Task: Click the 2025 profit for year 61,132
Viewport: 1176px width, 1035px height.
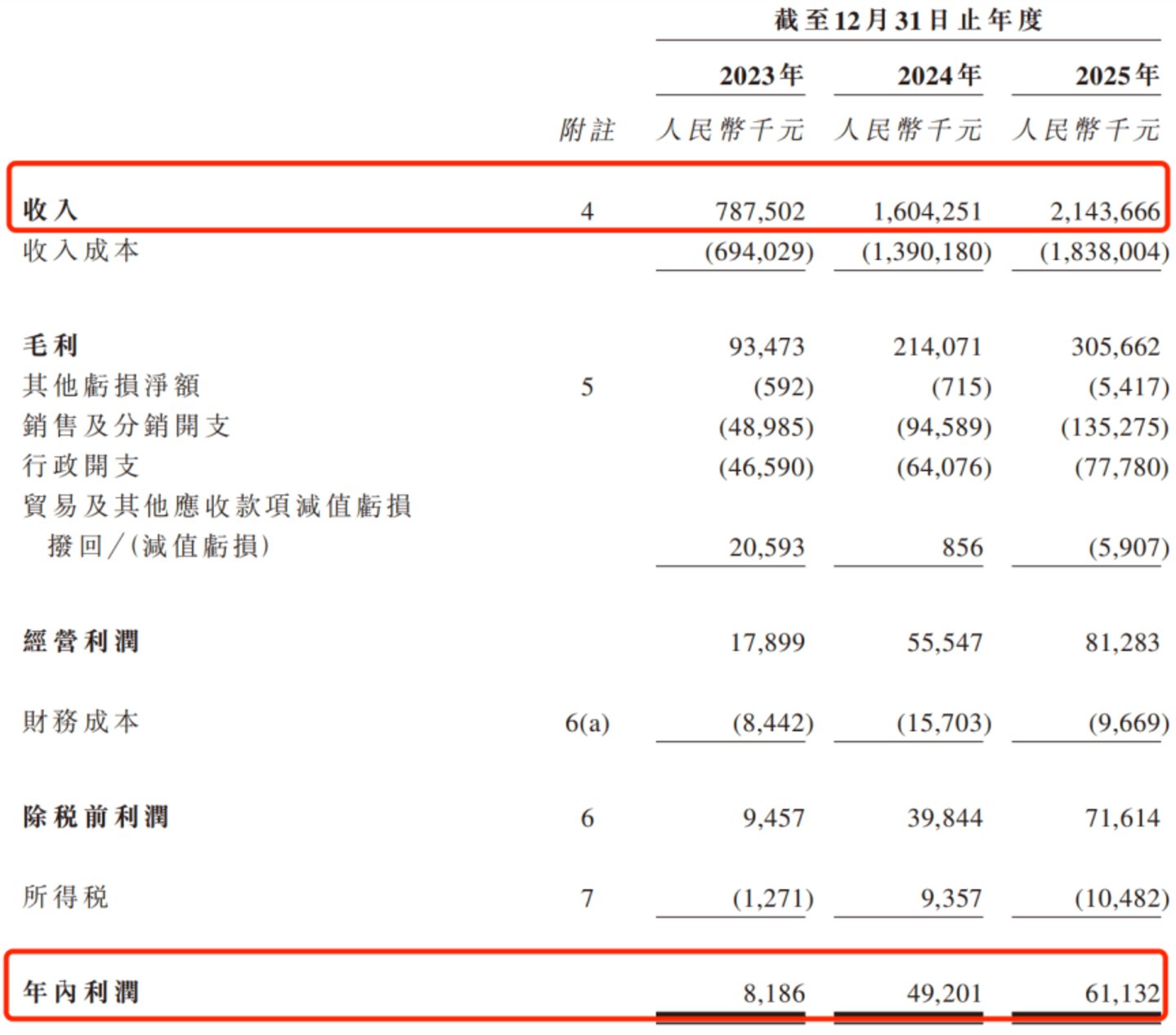Action: [x=1122, y=993]
